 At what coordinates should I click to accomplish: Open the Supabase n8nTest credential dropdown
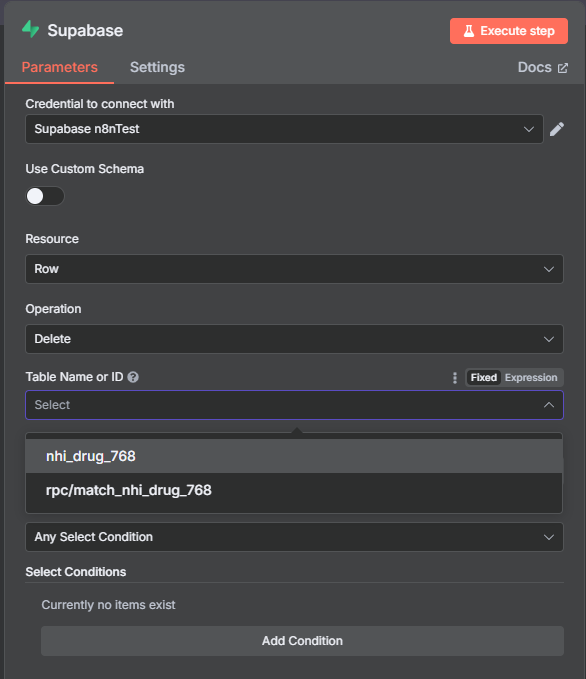tap(284, 129)
